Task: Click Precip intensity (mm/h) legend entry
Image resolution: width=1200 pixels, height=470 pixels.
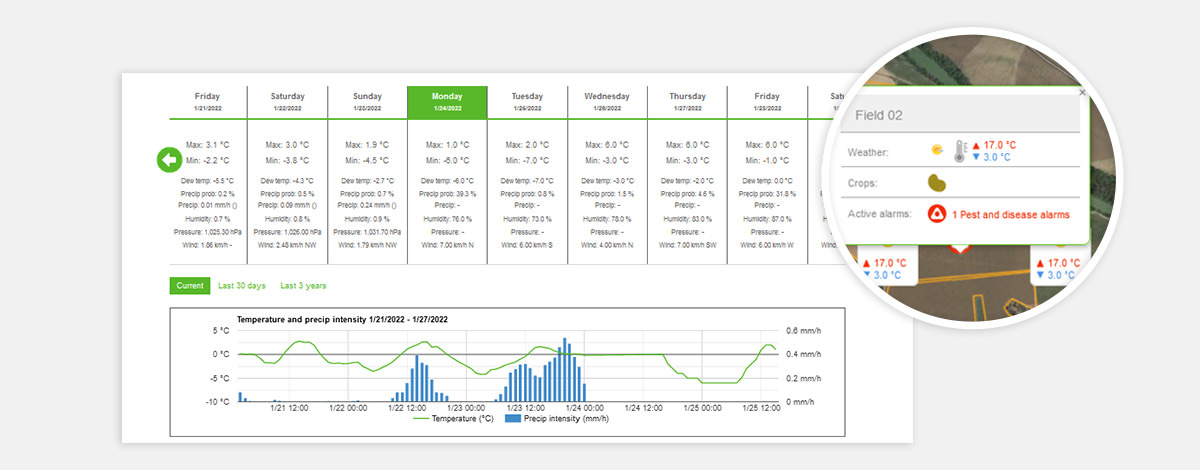Action: tap(558, 419)
